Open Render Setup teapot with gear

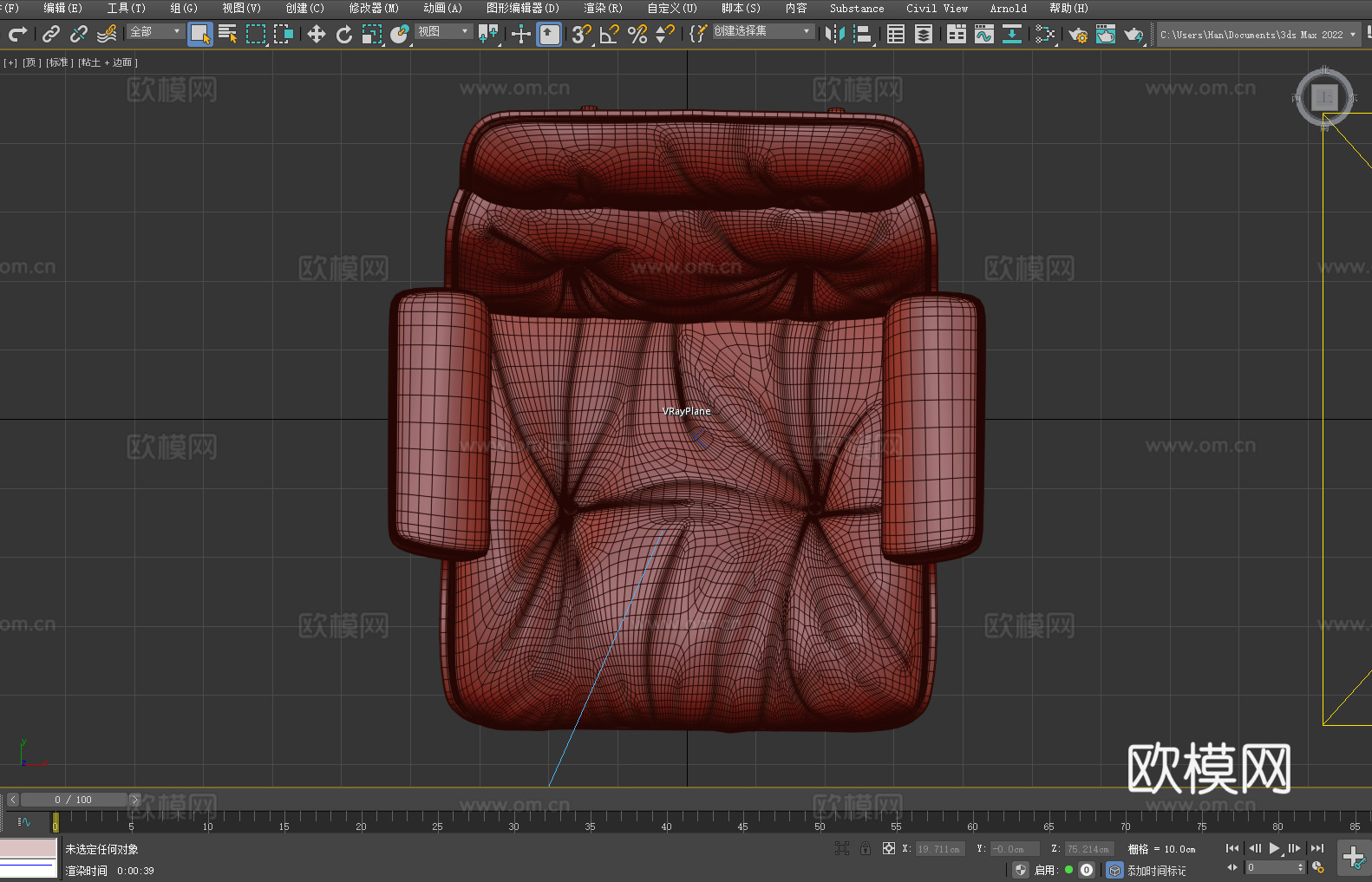click(1078, 34)
